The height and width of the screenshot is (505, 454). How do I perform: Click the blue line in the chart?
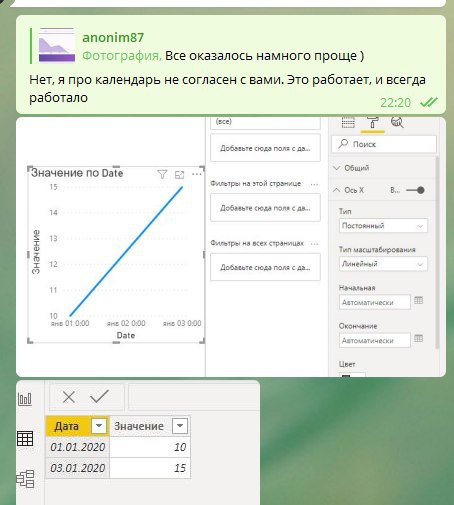(126, 251)
